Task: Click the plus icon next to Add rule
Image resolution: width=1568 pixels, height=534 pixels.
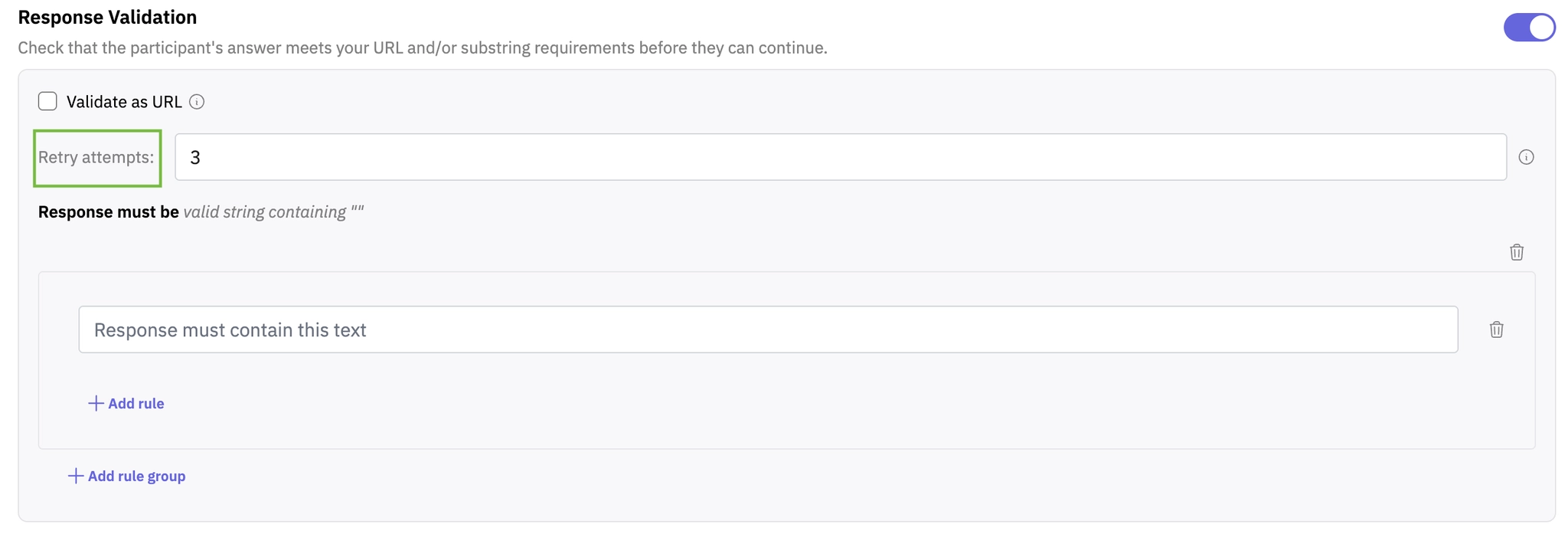Action: click(96, 404)
